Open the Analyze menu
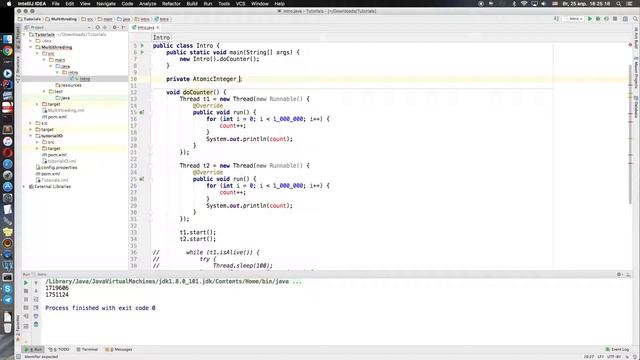 148,4
